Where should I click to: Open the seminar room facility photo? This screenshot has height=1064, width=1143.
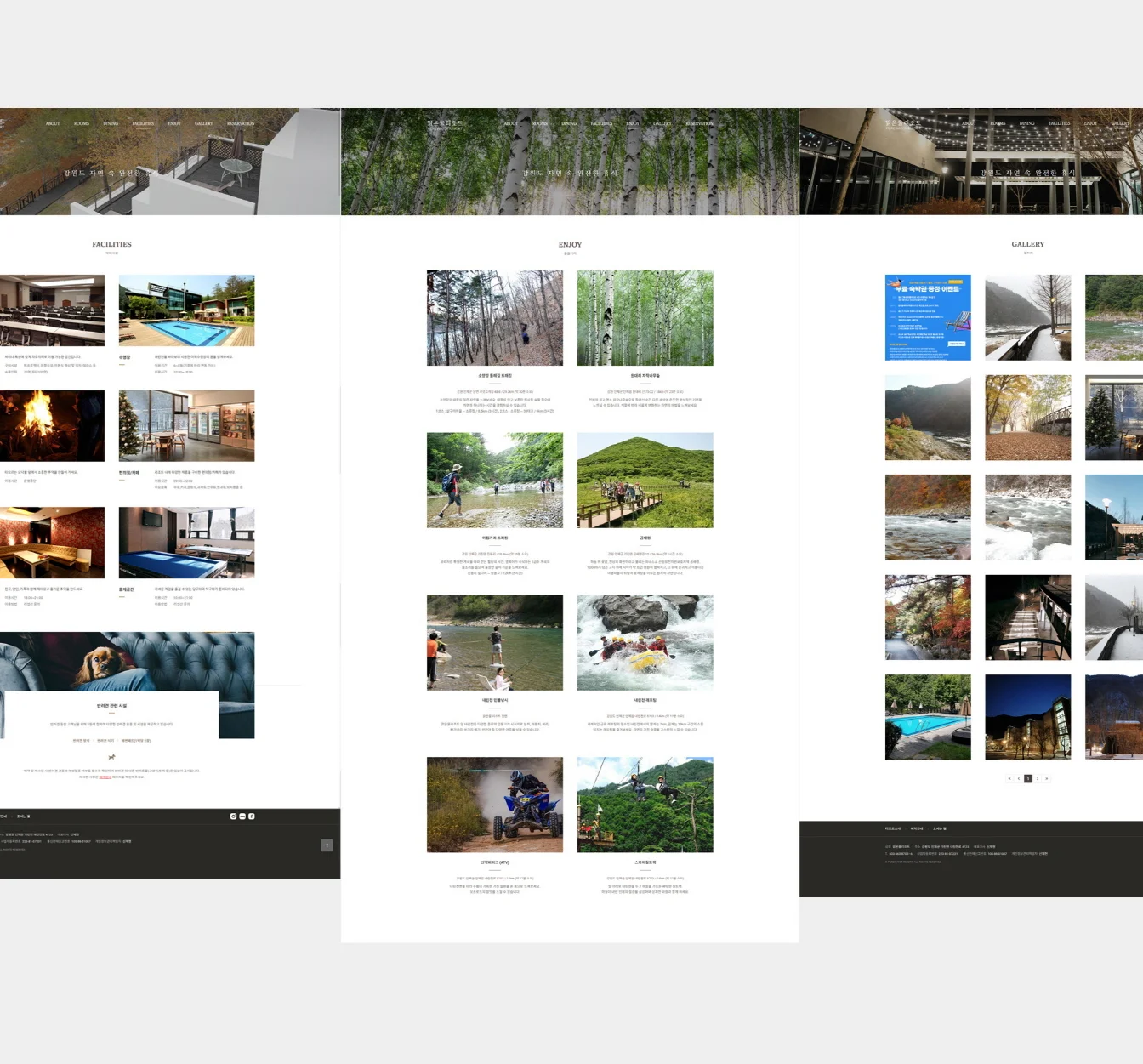[x=52, y=310]
